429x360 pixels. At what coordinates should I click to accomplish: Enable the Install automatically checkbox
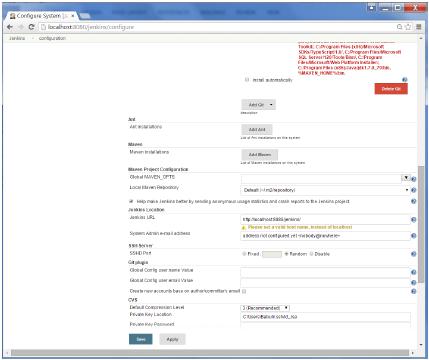point(247,80)
